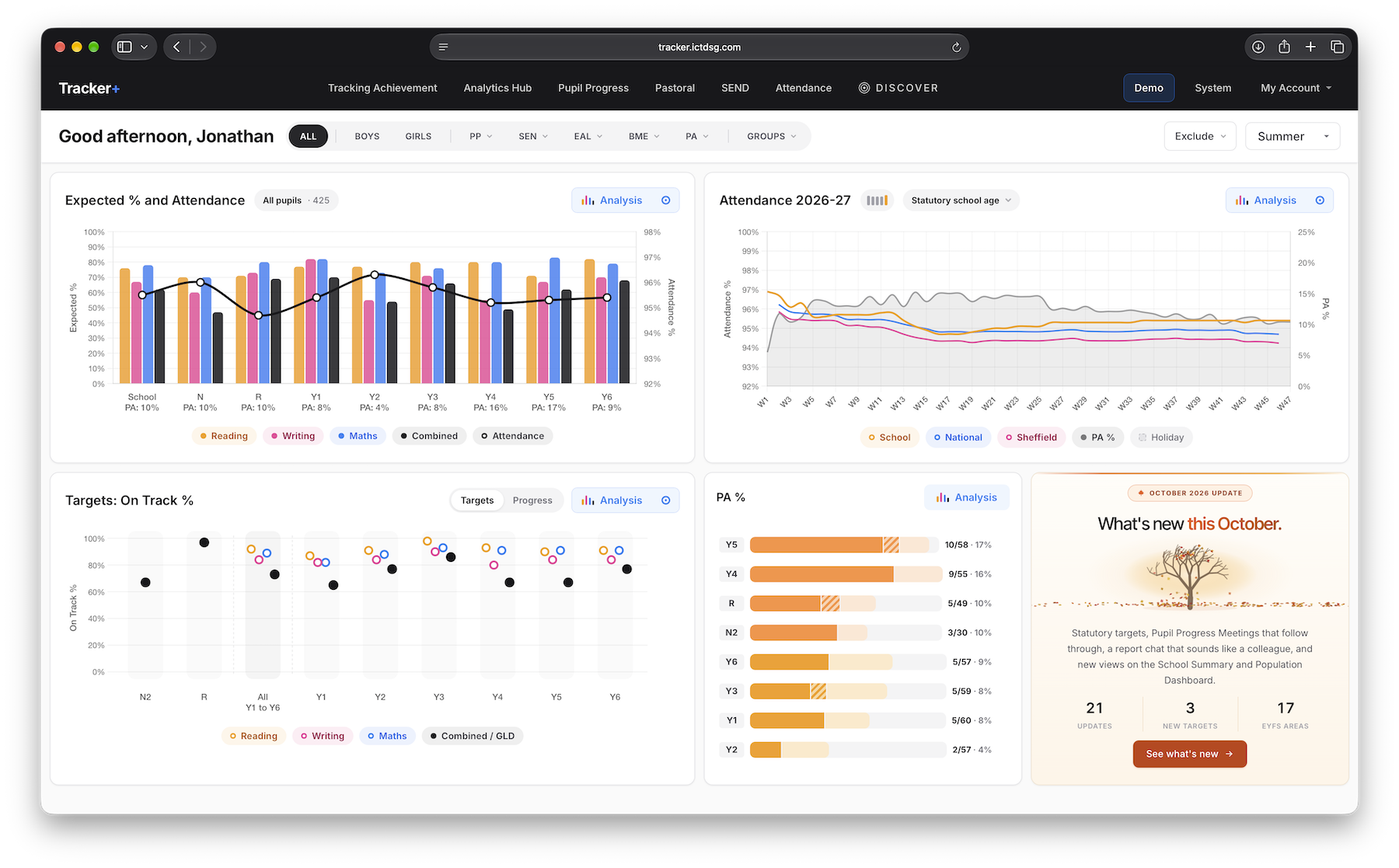1399x868 pixels.
Task: Toggle the Reading series in Expected % legend
Action: (x=224, y=436)
